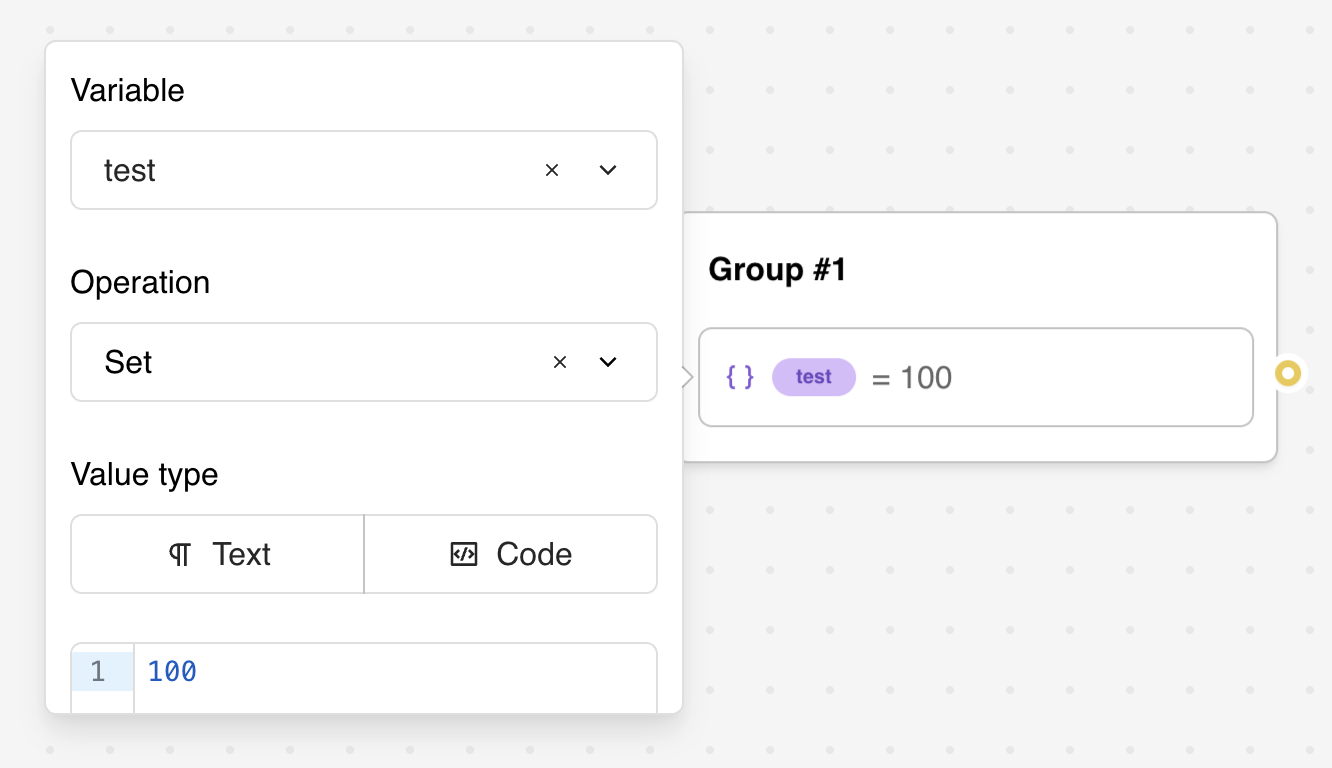Click the 'Operation' field label

pos(140,282)
